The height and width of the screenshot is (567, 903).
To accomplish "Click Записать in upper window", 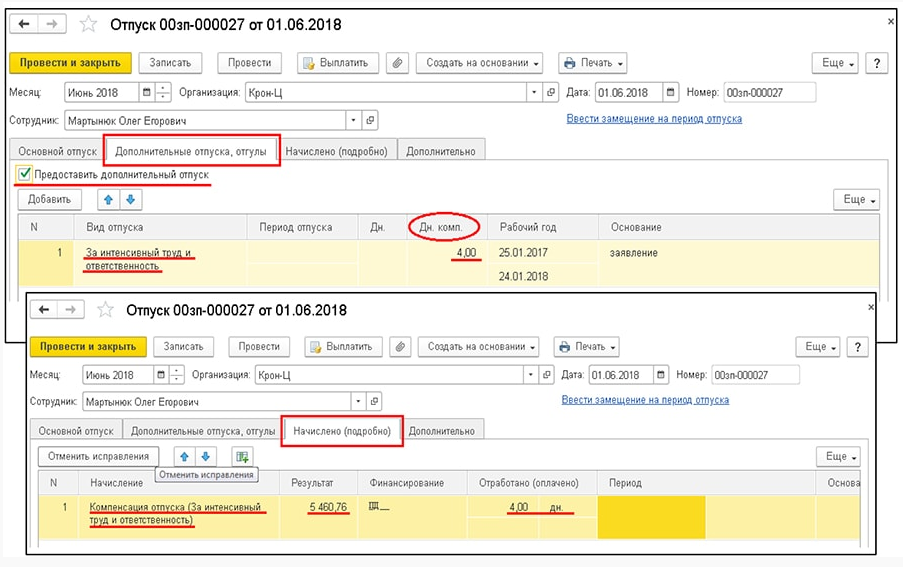I will coord(170,63).
